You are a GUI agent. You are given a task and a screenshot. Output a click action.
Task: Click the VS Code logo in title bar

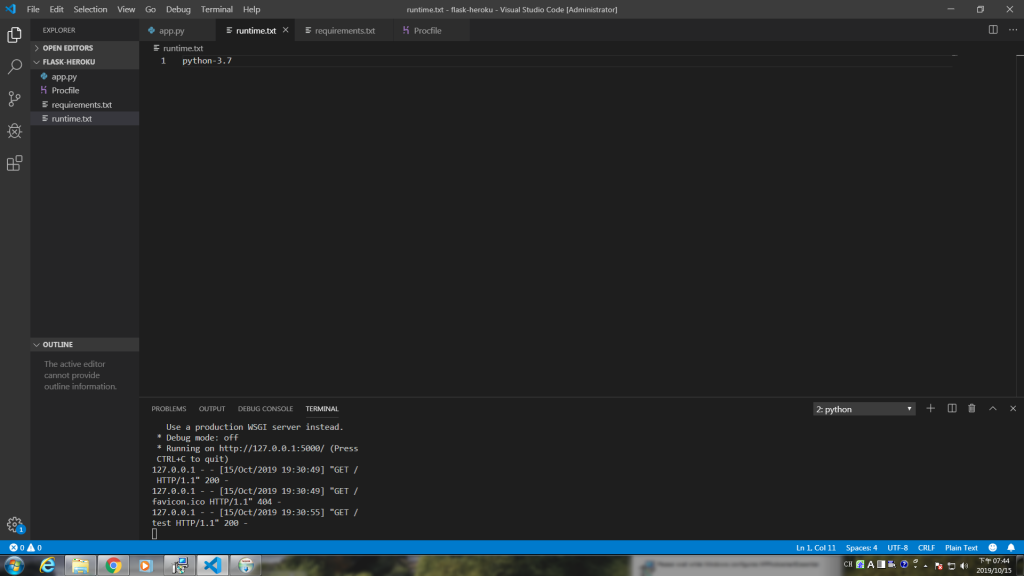point(10,9)
